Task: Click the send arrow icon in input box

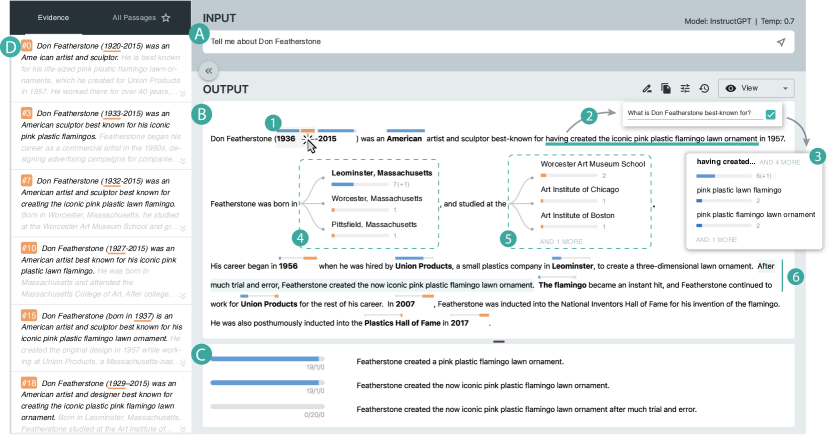Action: coord(781,42)
